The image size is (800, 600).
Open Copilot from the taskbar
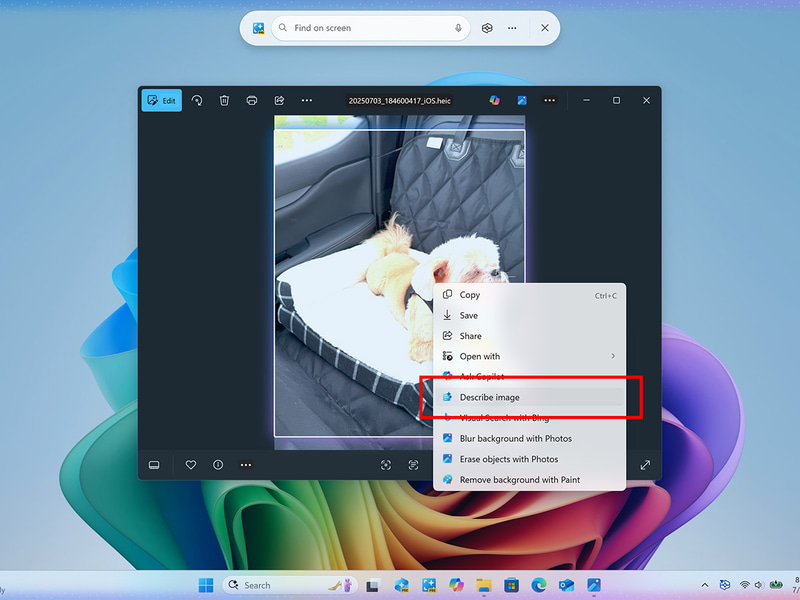pos(456,585)
